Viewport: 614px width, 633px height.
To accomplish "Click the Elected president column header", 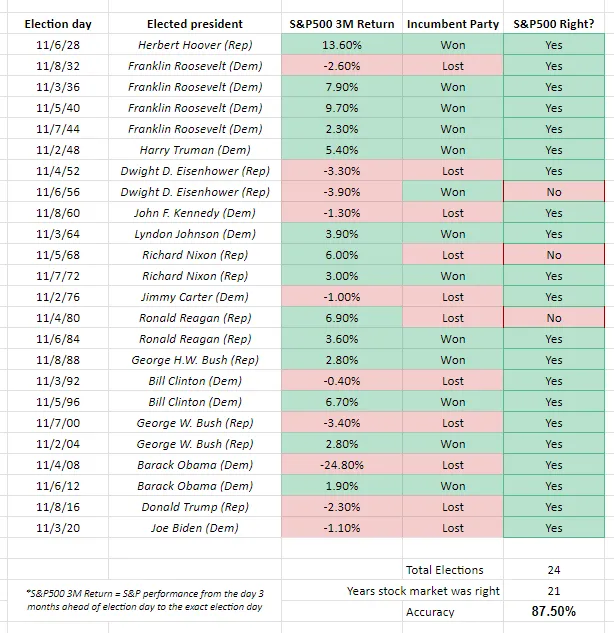I will click(x=194, y=23).
